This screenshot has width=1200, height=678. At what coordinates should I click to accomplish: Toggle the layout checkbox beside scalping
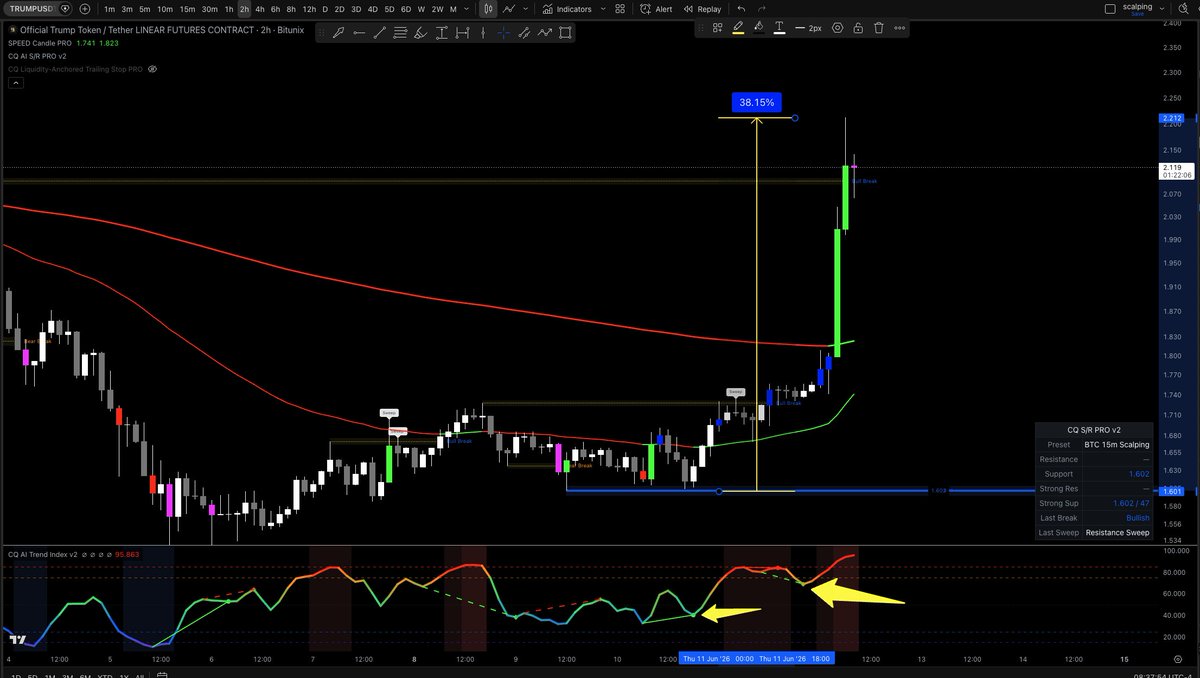click(x=1110, y=9)
